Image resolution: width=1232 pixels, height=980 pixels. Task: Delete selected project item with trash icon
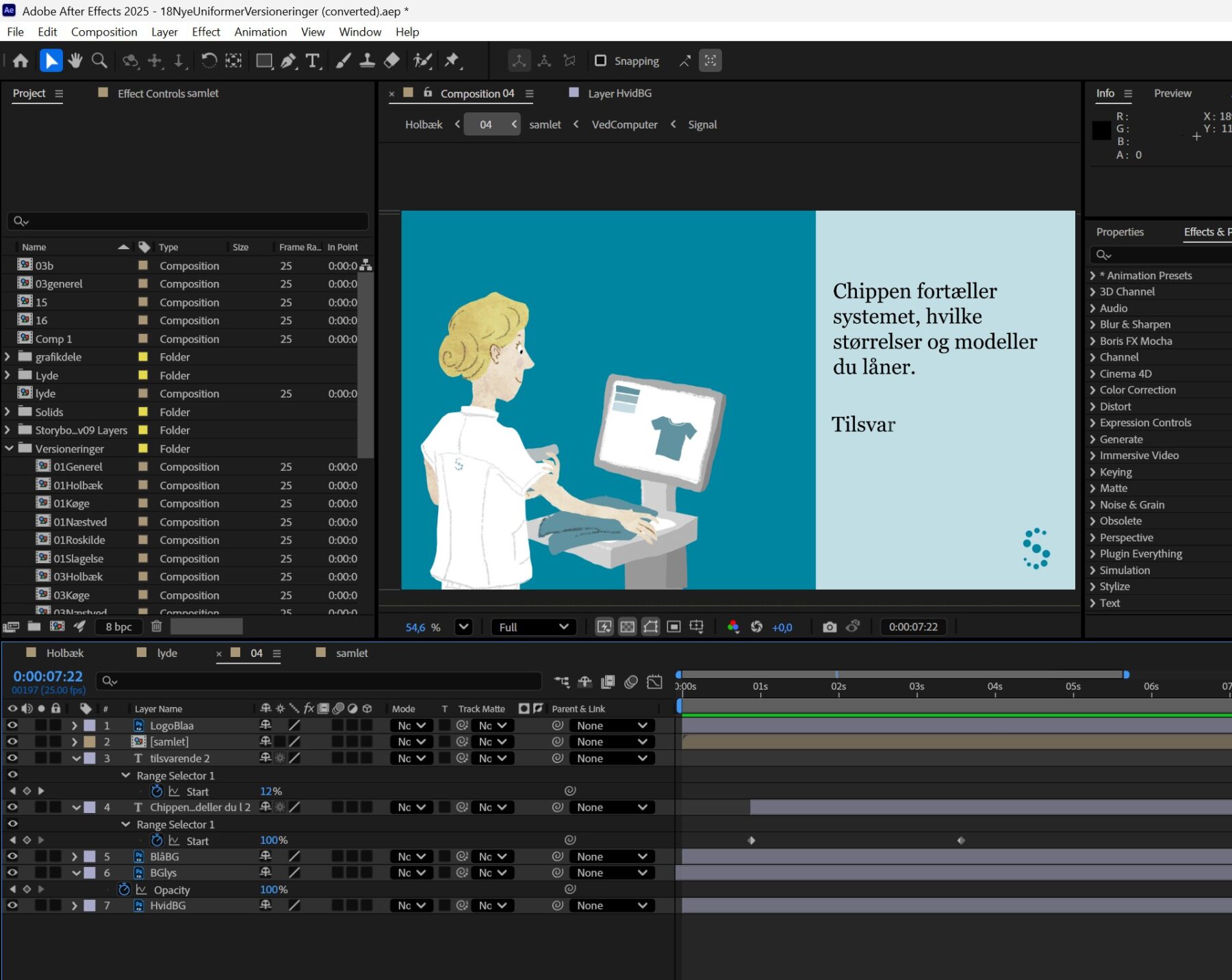(157, 626)
